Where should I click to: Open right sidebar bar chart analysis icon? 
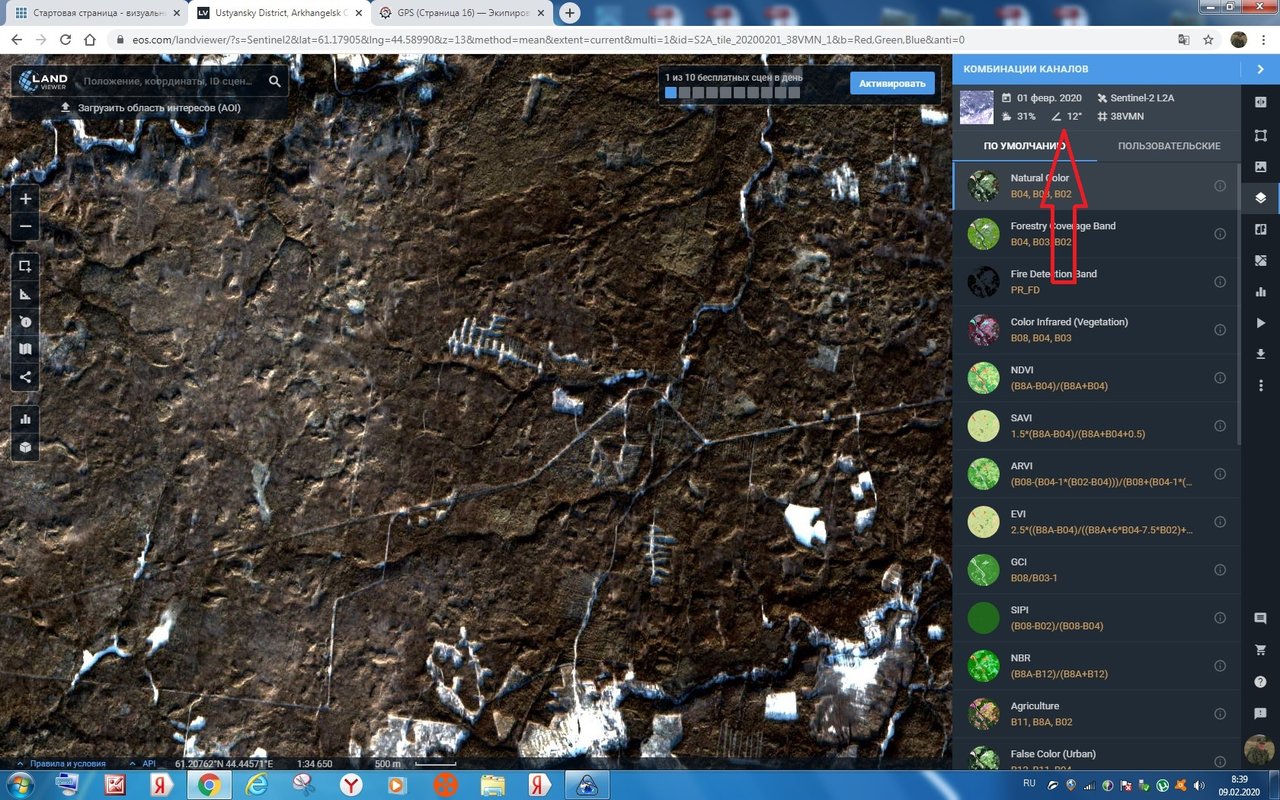1260,292
